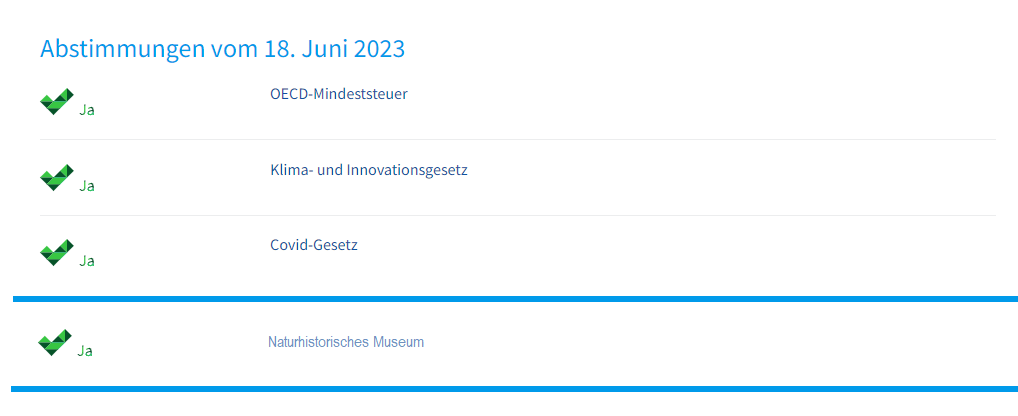Click the word 'Abstimmungen' in the heading
Screen dimensions: 1018x416
click(x=123, y=49)
